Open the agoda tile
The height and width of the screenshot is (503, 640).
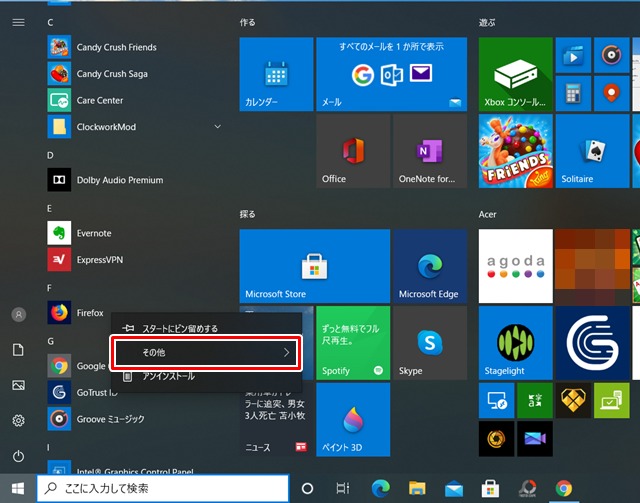point(516,266)
